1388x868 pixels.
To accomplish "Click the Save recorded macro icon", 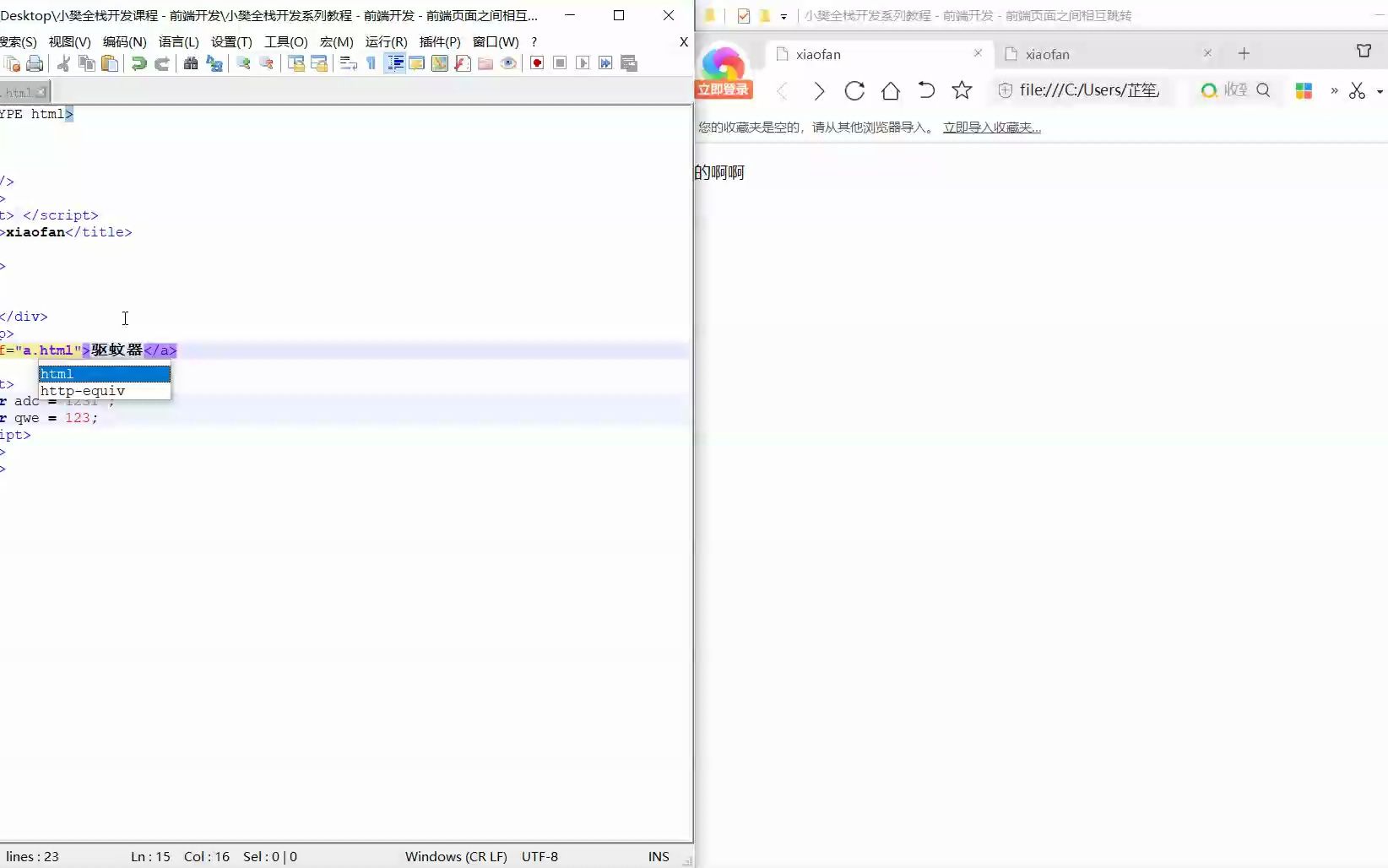I will click(629, 63).
